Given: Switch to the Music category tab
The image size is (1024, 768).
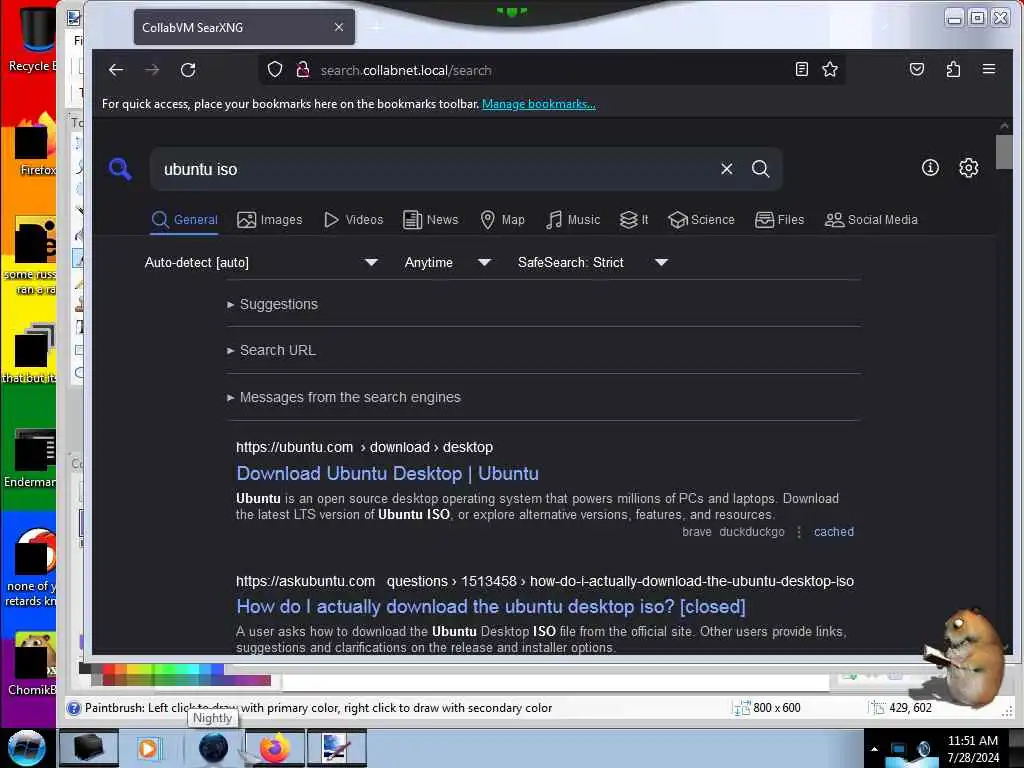Looking at the screenshot, I should pyautogui.click(x=573, y=220).
